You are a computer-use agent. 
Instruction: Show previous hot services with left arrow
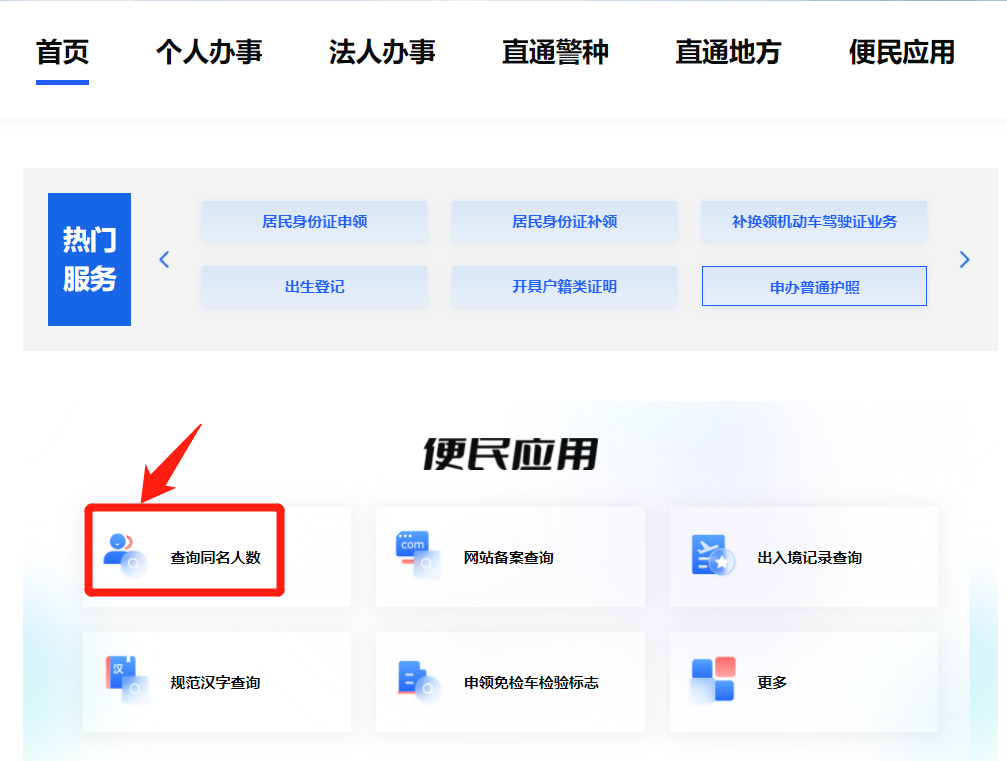[165, 260]
